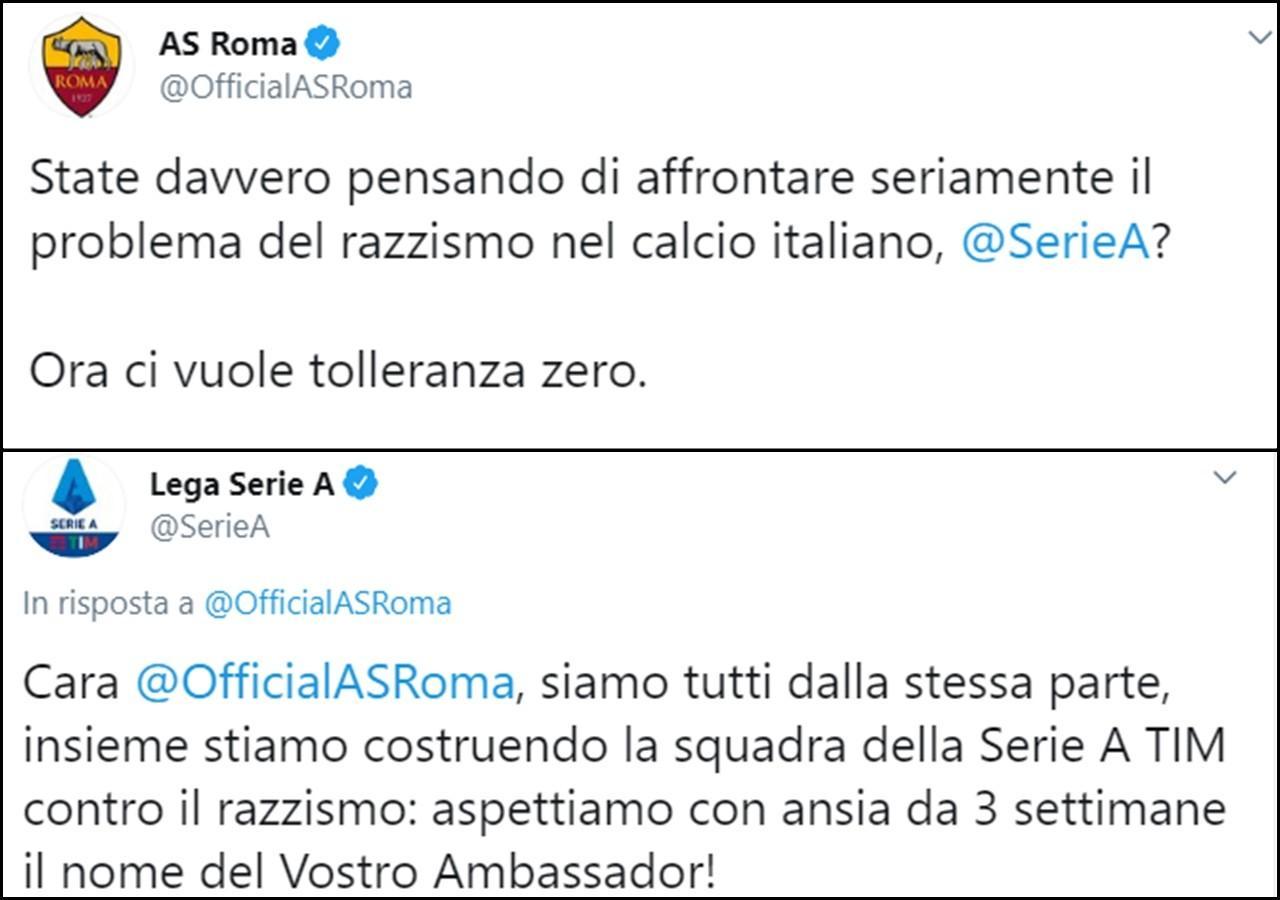Click 'il nome del Vostro Ambassador!' text
This screenshot has height=900, width=1280.
[370, 871]
